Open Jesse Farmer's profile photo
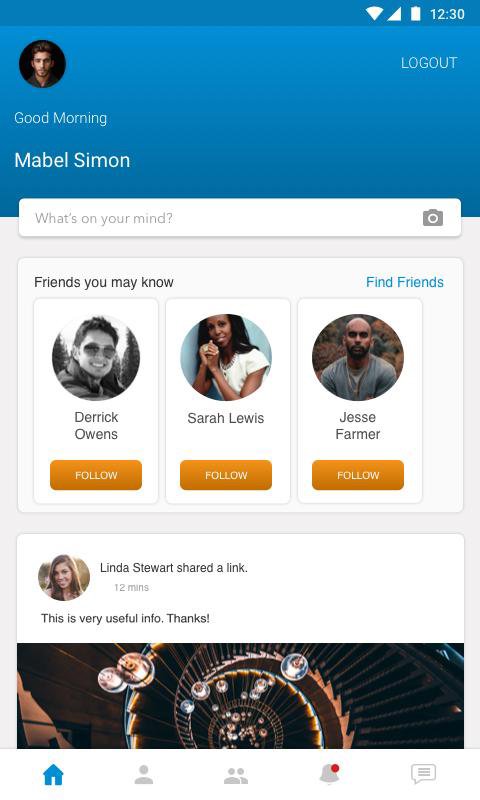480x800 pixels. pyautogui.click(x=358, y=357)
